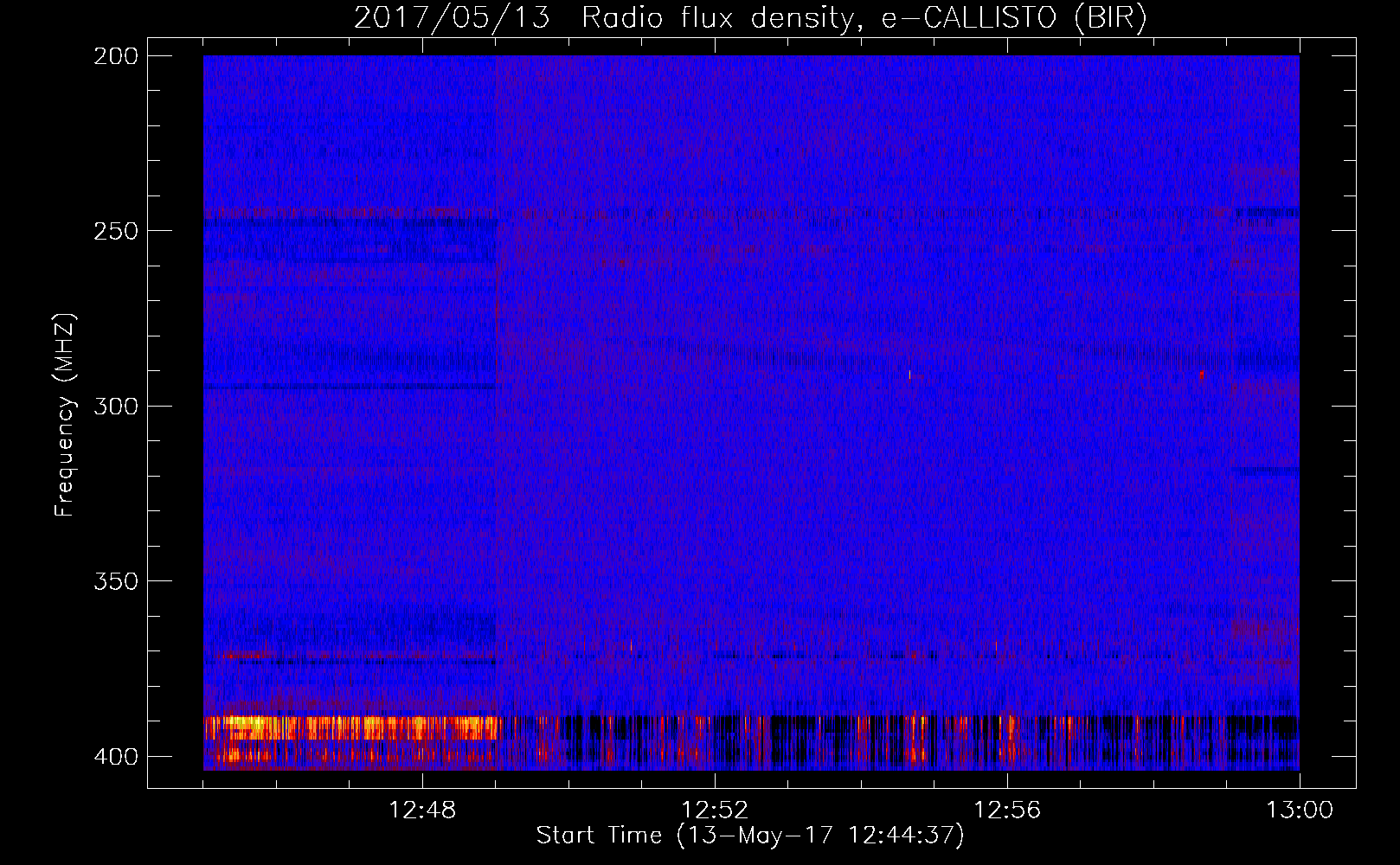1400x865 pixels.
Task: Click the small red spot near 290 MHz
Action: tap(1202, 375)
